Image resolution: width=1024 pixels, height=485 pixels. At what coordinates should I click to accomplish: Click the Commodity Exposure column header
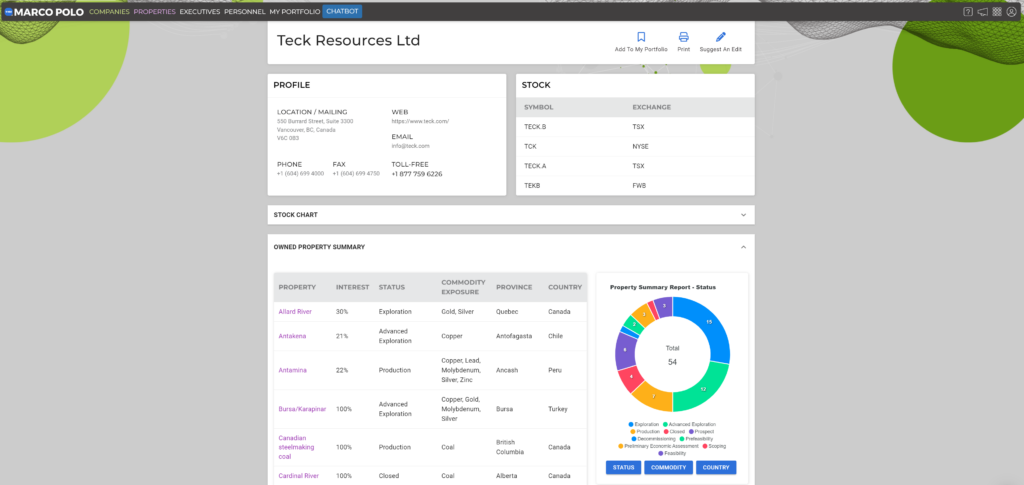464,287
